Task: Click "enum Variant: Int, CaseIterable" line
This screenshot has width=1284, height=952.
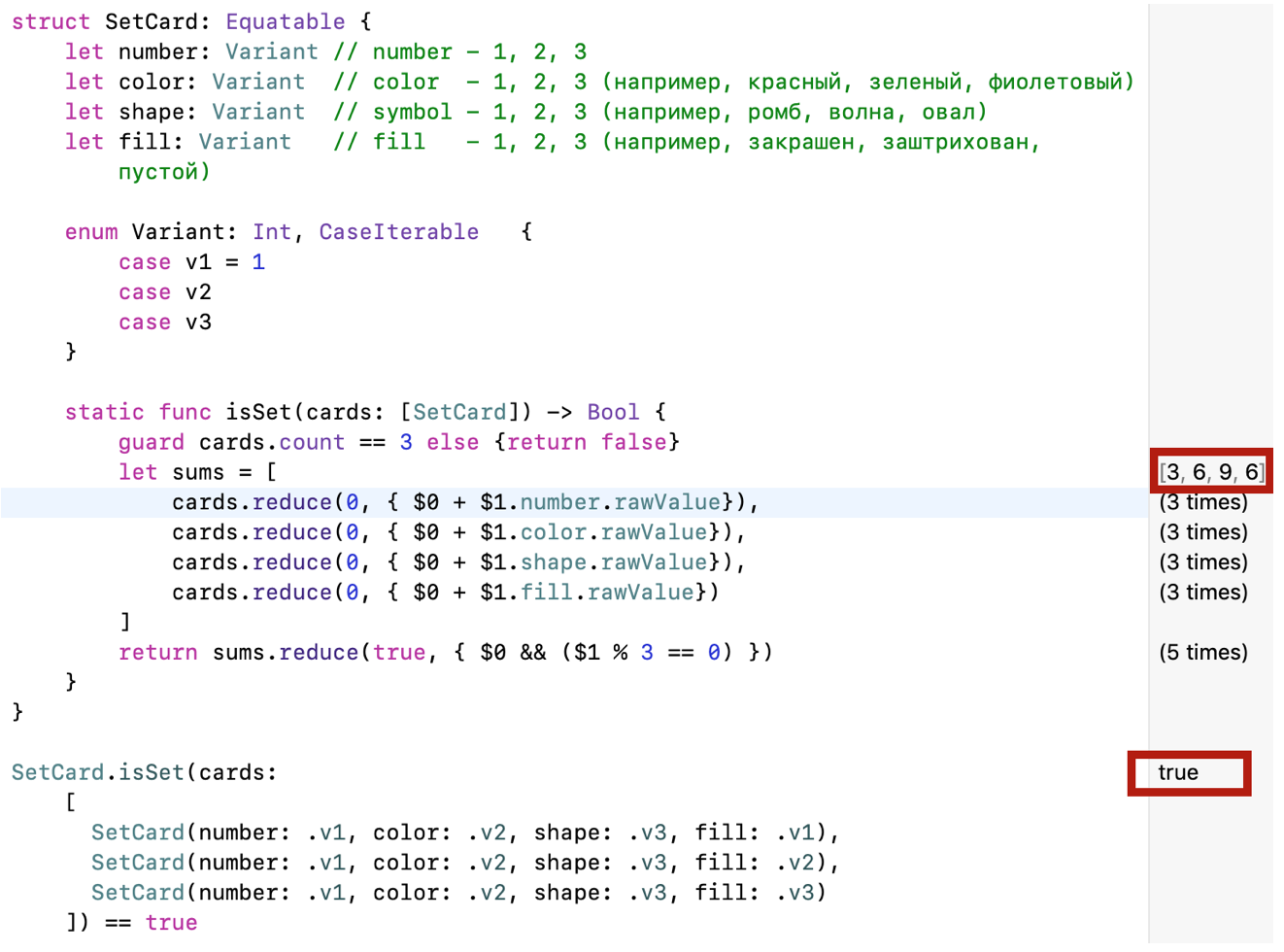Action: [299, 232]
